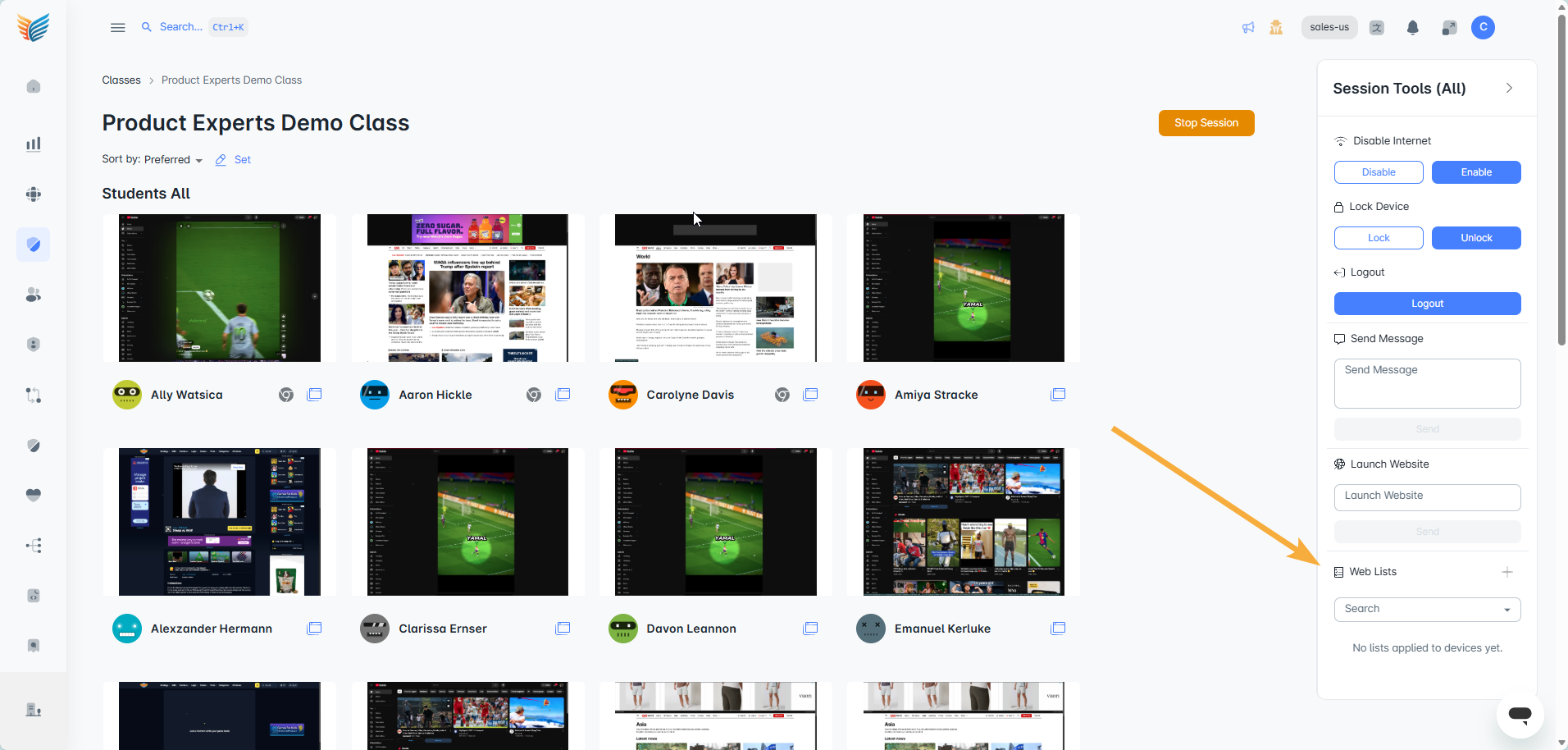This screenshot has height=750, width=1568.
Task: Focus the Send Message text area
Action: tap(1427, 383)
